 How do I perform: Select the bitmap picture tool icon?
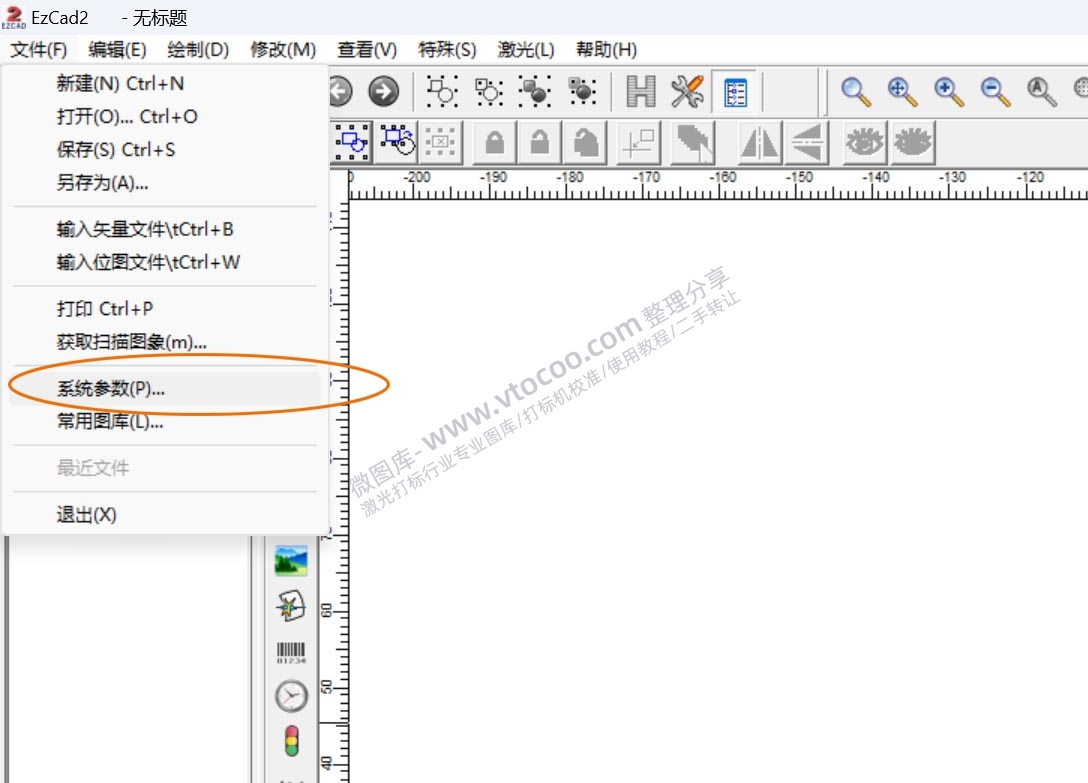[291, 561]
